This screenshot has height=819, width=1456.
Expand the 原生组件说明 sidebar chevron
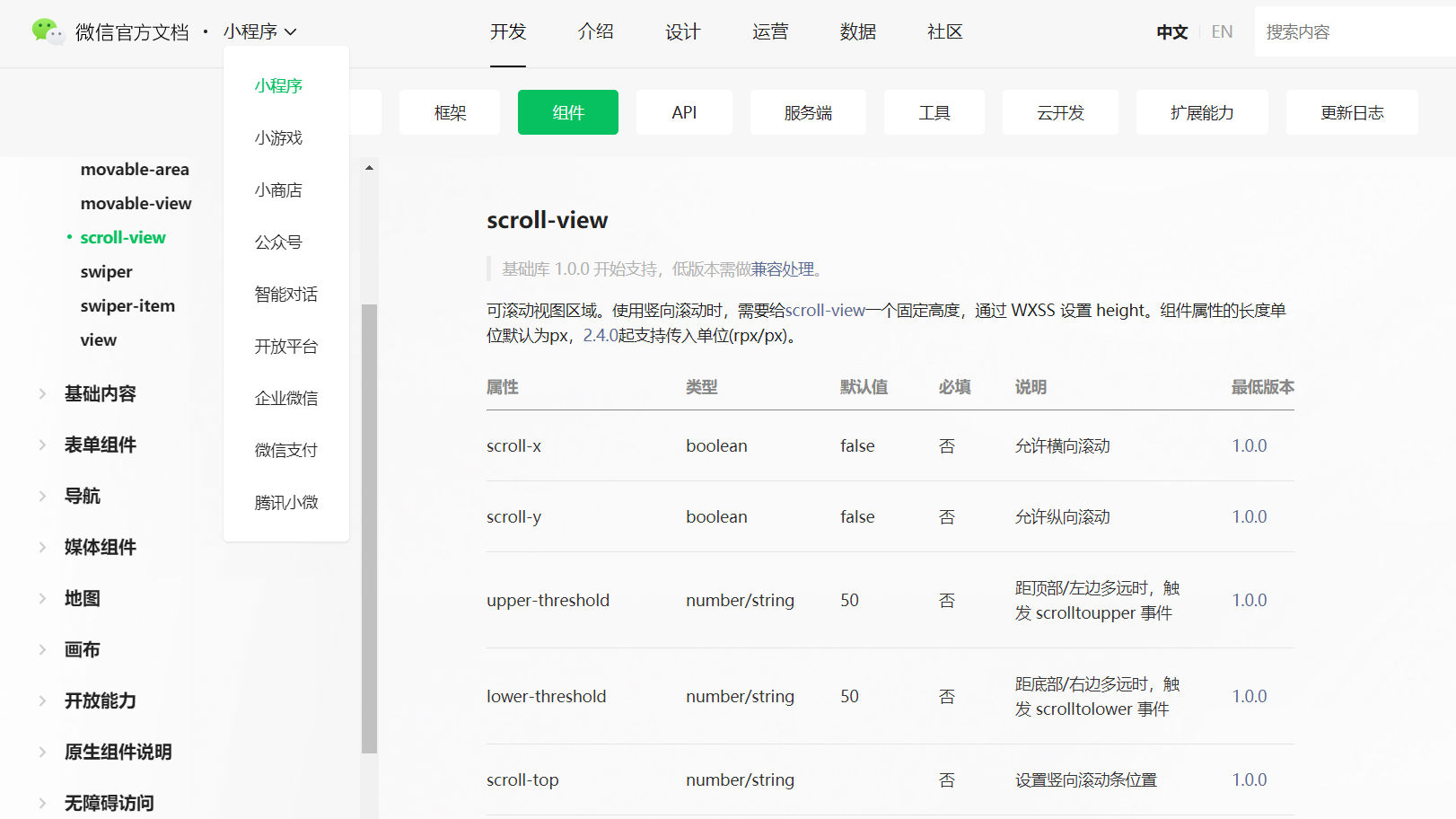42,752
